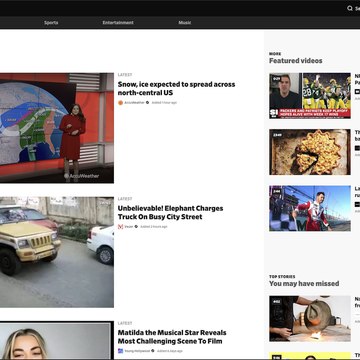The image size is (360, 360).
Task: Open the Matilda star video thumbnail
Action: [x=57, y=341]
